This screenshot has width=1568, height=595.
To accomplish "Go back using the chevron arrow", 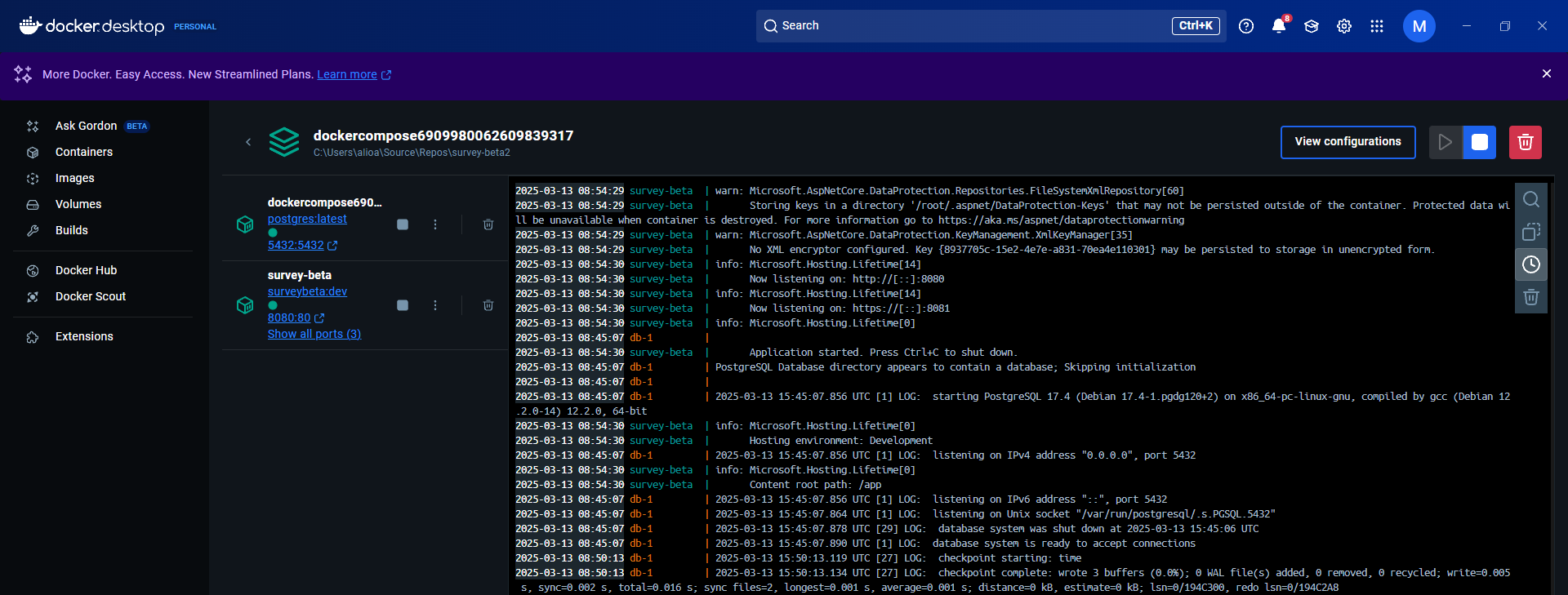I will [x=248, y=142].
